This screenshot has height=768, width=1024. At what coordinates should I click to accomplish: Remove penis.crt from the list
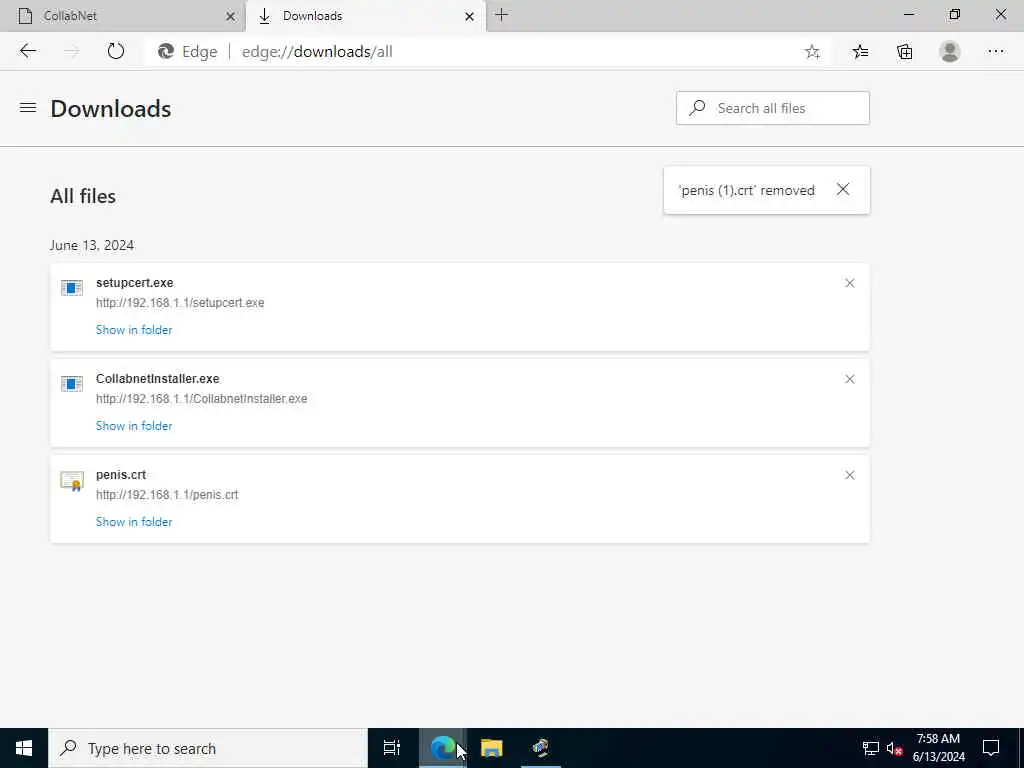point(850,475)
